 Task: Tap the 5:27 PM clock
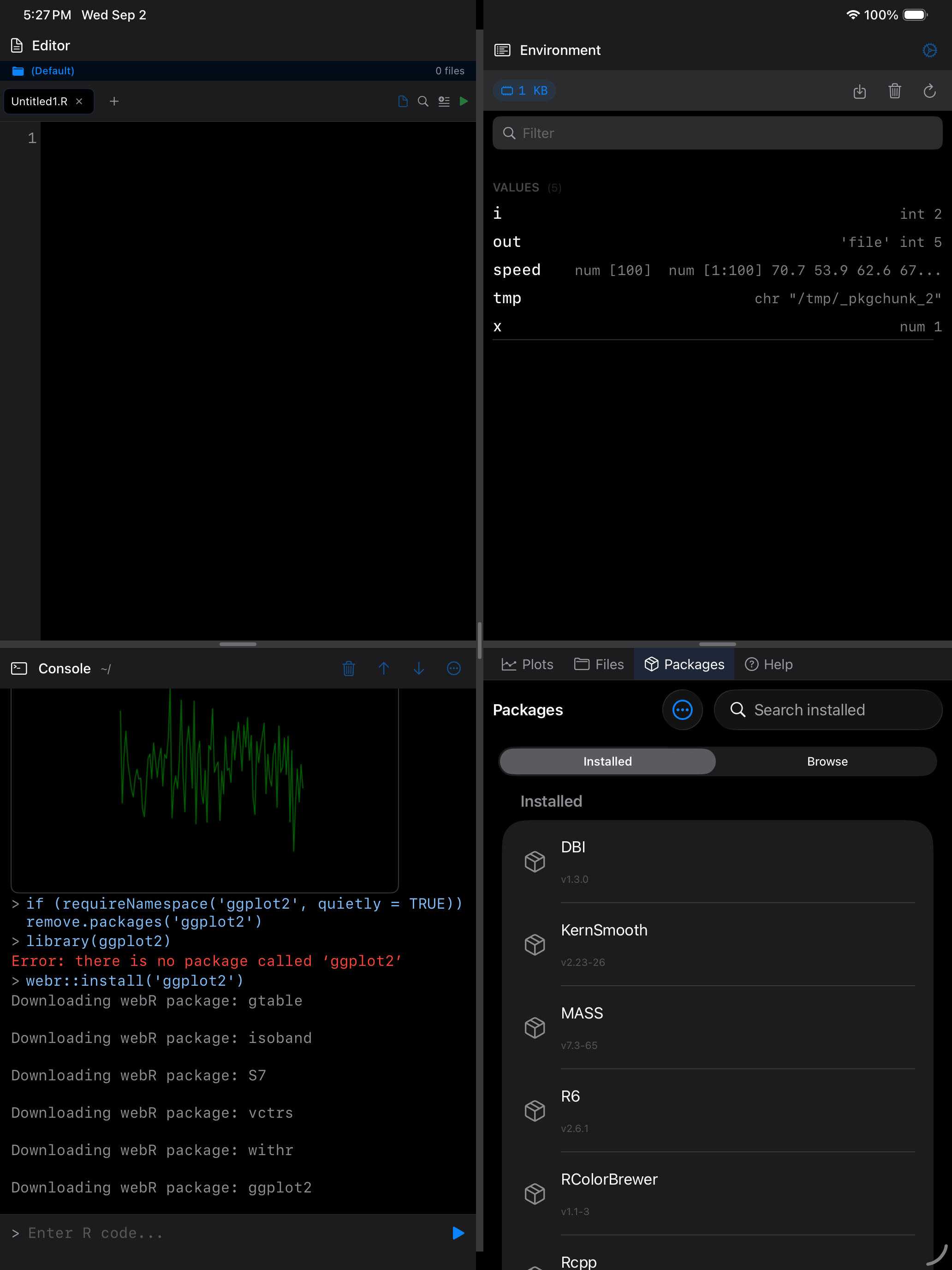[x=47, y=15]
